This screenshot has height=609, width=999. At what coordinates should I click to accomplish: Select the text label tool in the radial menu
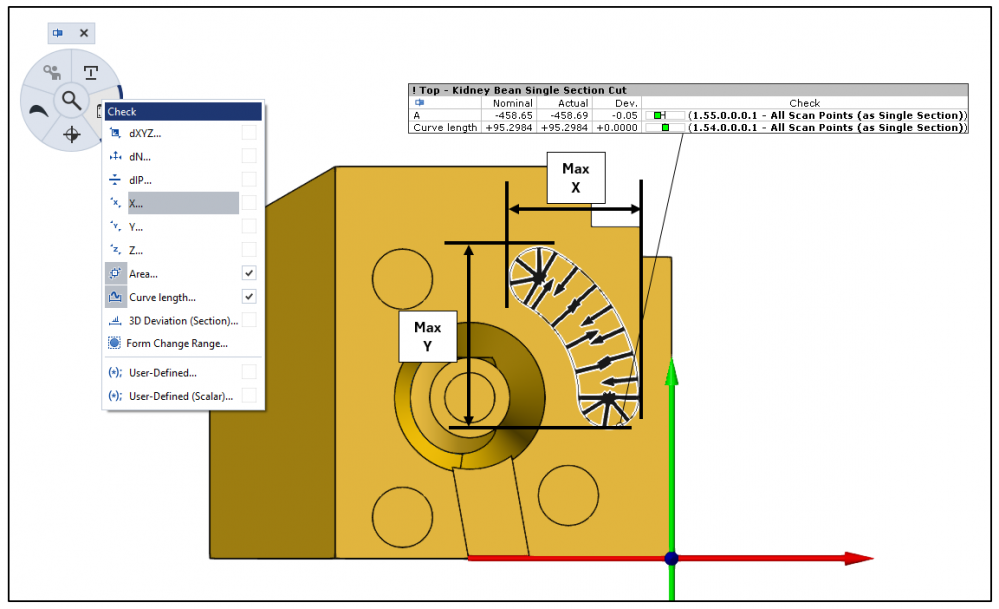click(x=91, y=72)
